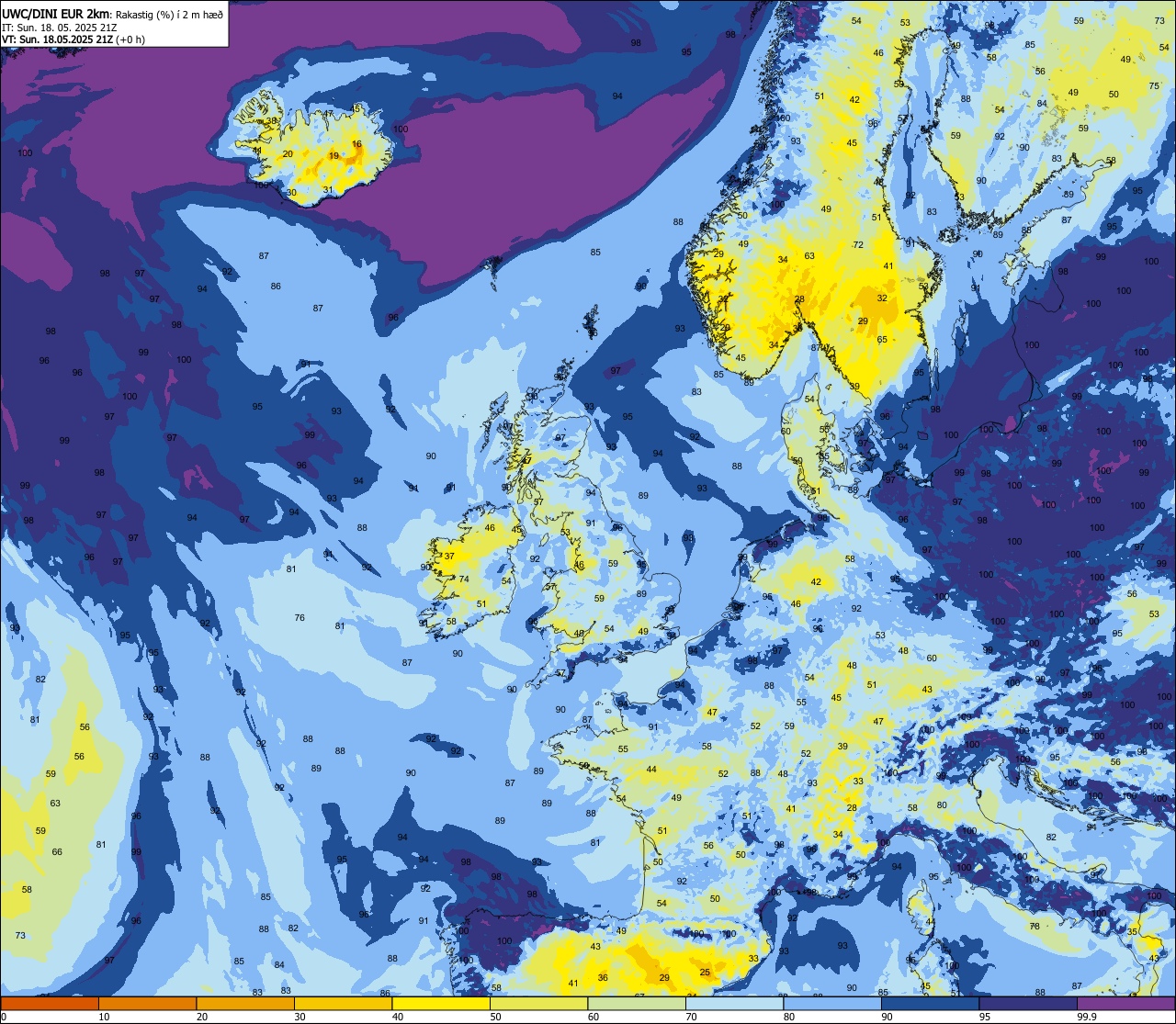Click the humidity value '37' over Ireland
This screenshot has width=1176, height=1024.
[449, 556]
